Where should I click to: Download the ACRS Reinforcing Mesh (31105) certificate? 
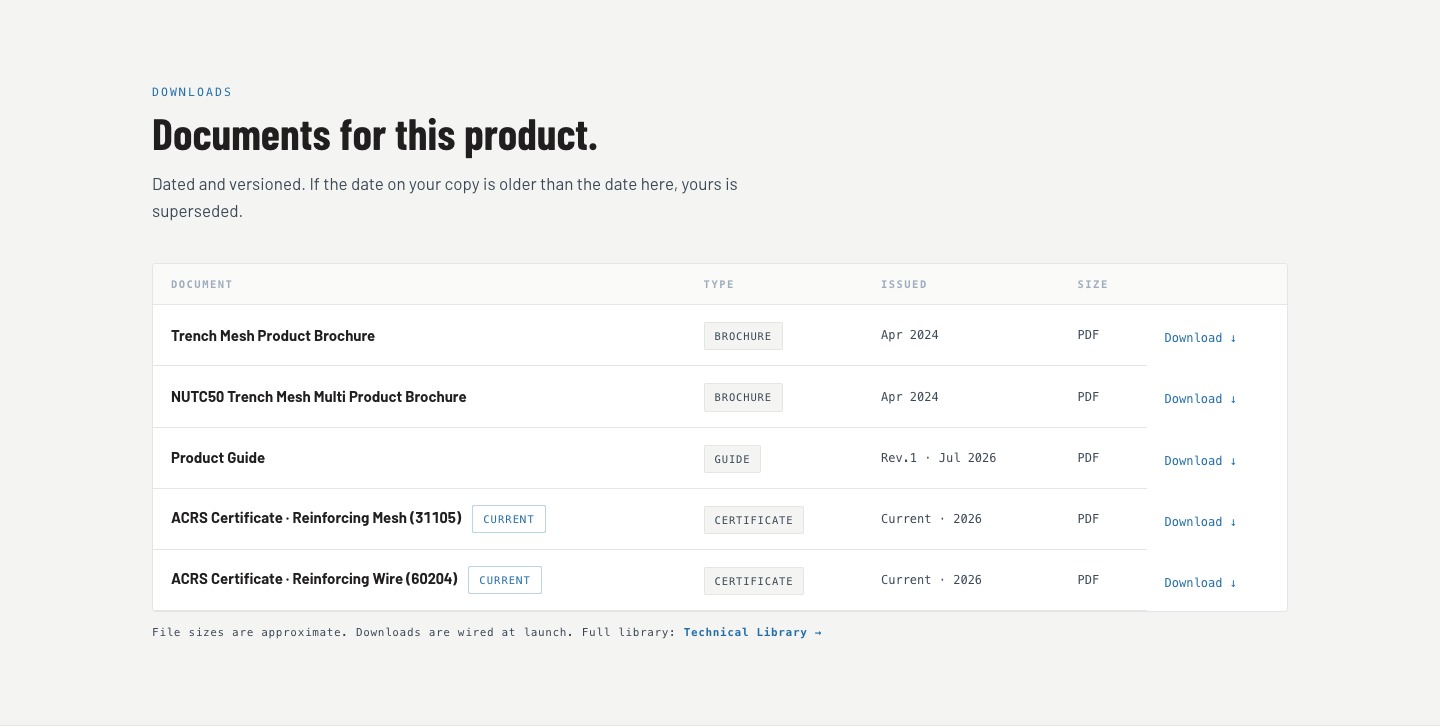click(1200, 522)
